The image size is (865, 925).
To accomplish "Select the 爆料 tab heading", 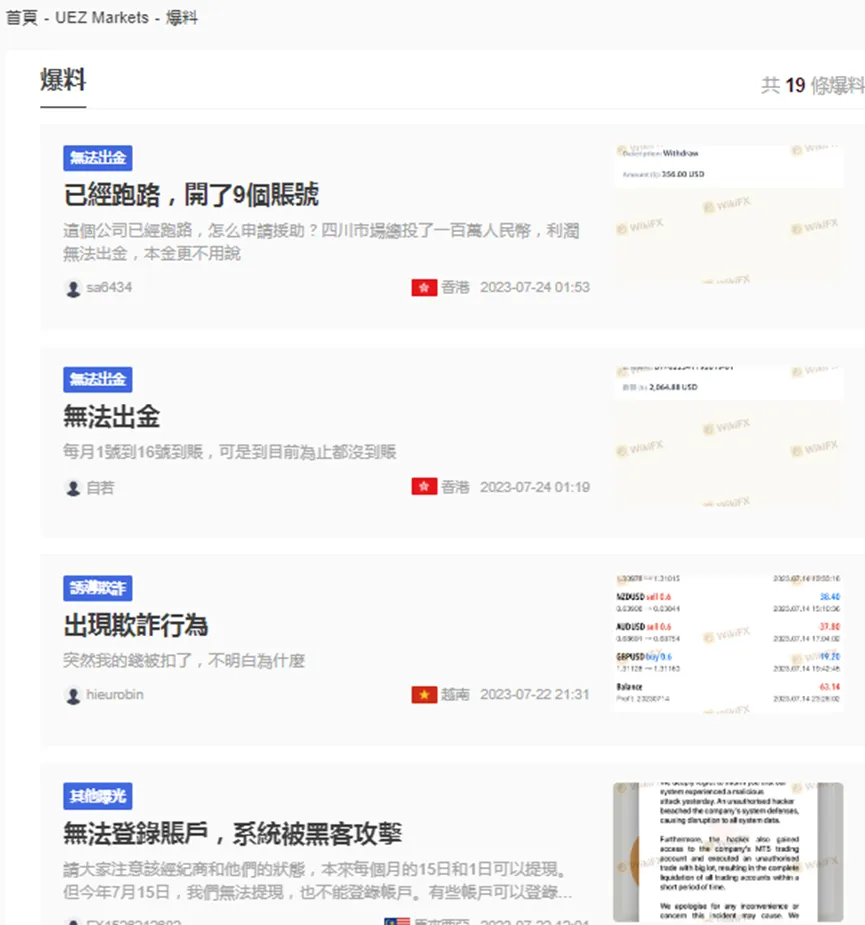I will 63,80.
